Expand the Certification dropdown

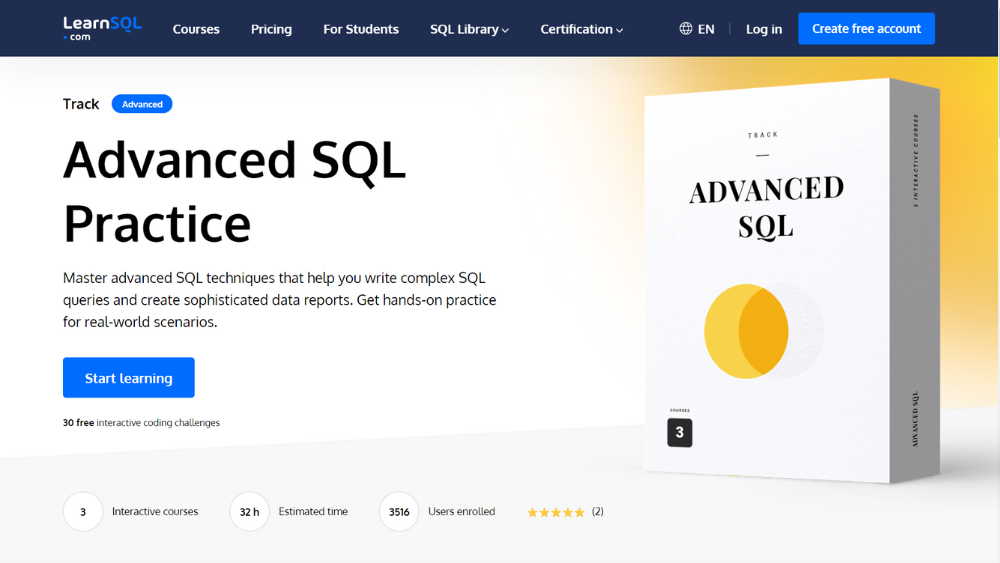pyautogui.click(x=582, y=29)
